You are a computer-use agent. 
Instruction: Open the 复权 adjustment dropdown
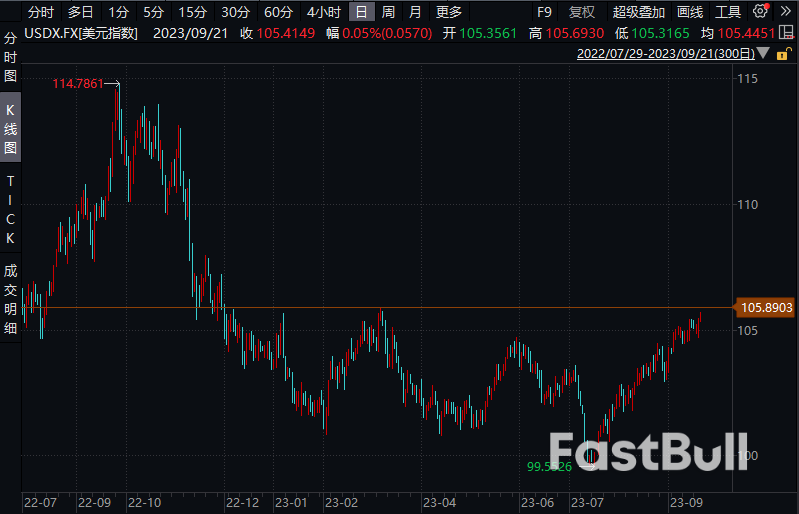point(581,12)
